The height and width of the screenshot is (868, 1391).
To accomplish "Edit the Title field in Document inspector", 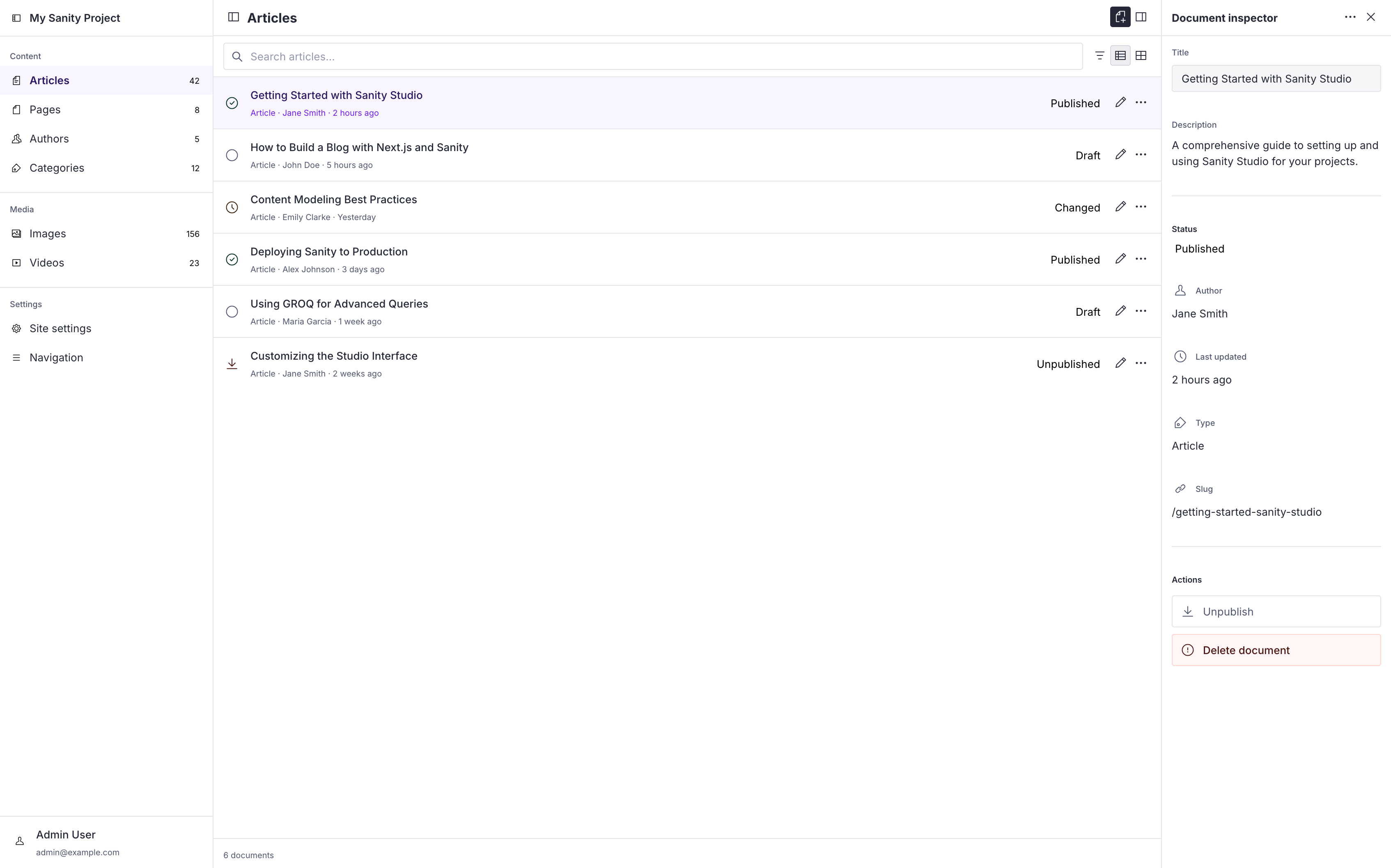I will 1276,79.
